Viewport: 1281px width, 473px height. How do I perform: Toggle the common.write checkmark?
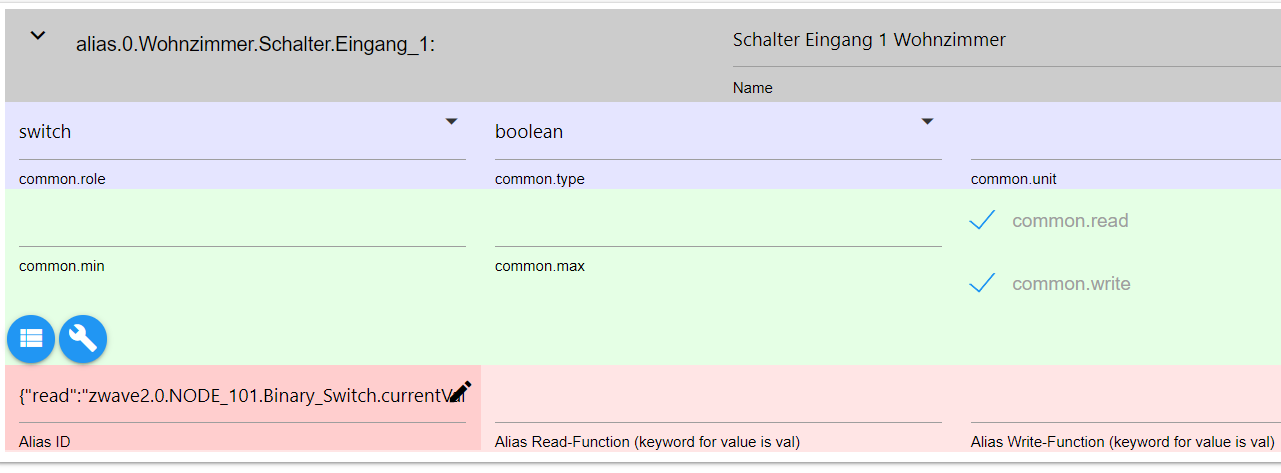[982, 284]
